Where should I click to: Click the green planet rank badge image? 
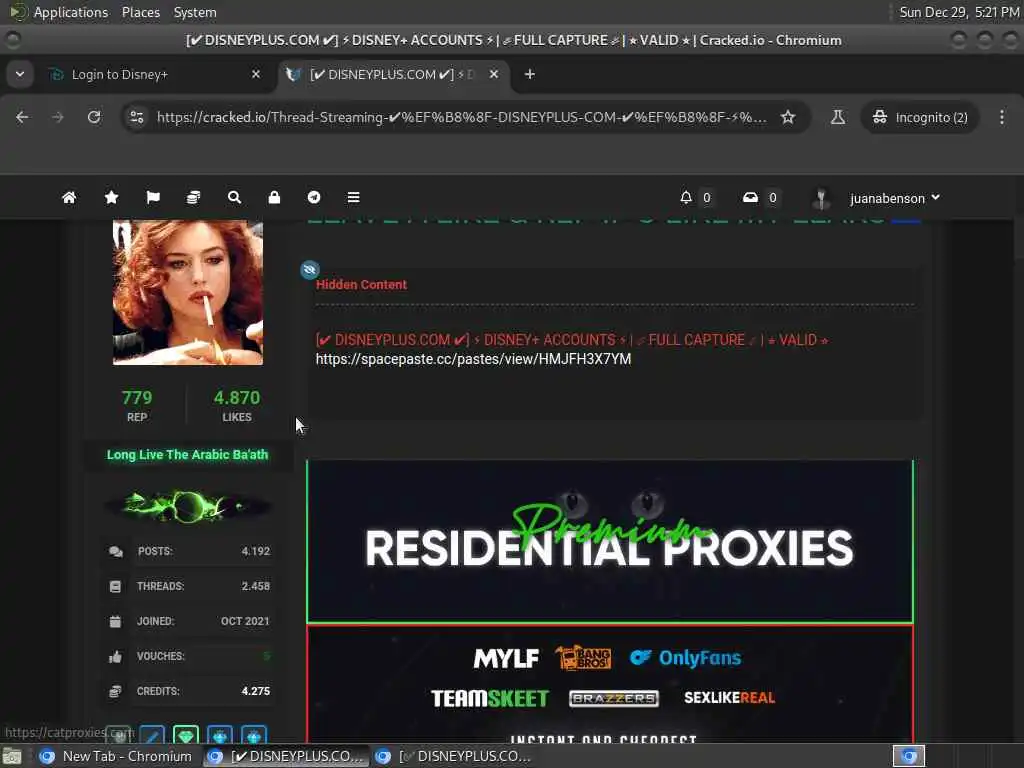[188, 506]
